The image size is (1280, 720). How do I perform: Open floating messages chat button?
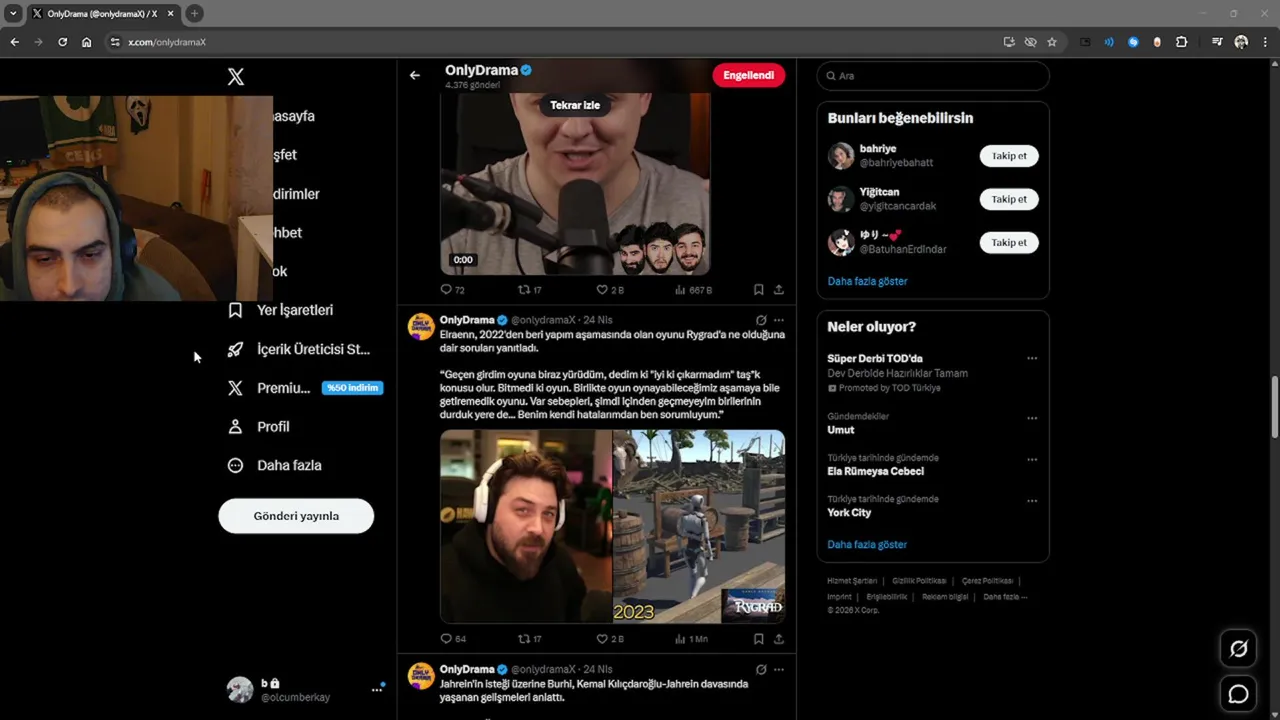[x=1238, y=694]
